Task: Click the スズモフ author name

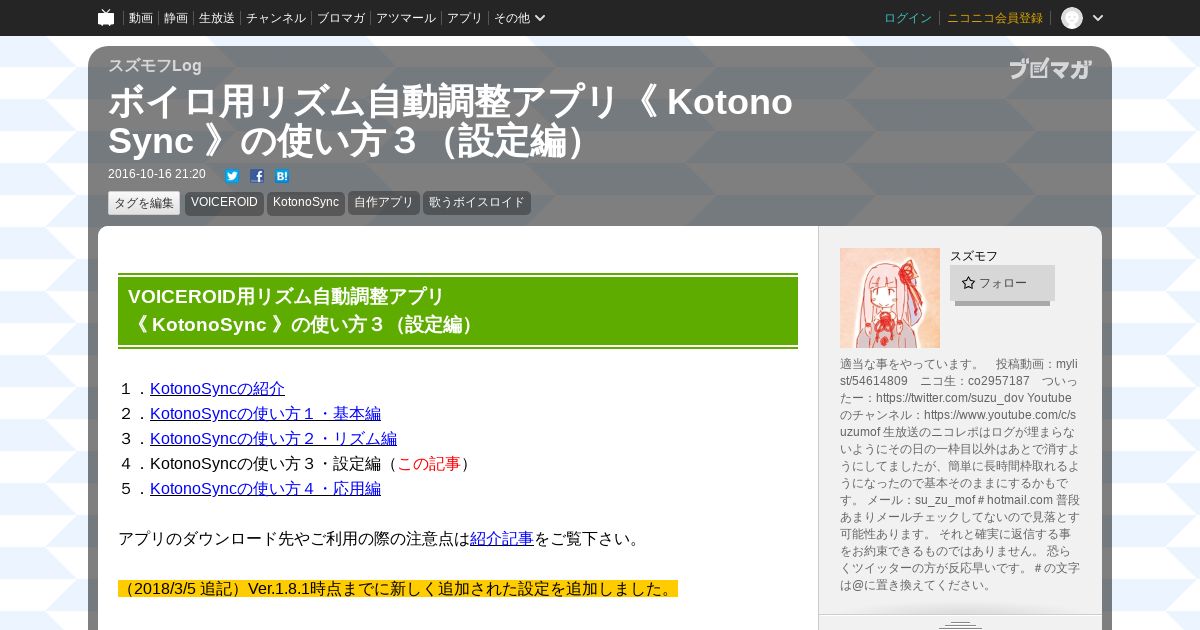Action: point(974,256)
